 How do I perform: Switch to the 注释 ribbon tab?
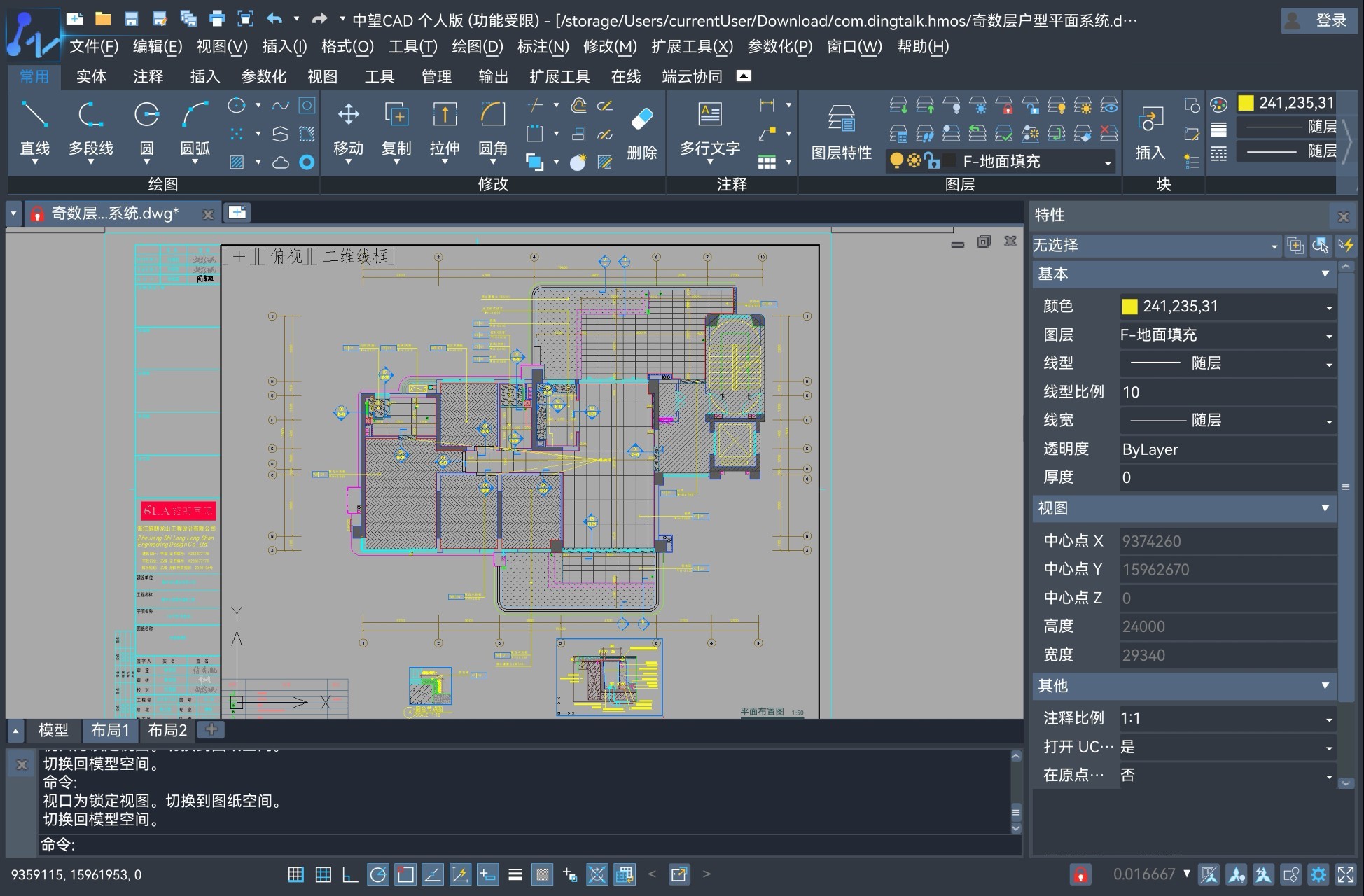click(148, 76)
